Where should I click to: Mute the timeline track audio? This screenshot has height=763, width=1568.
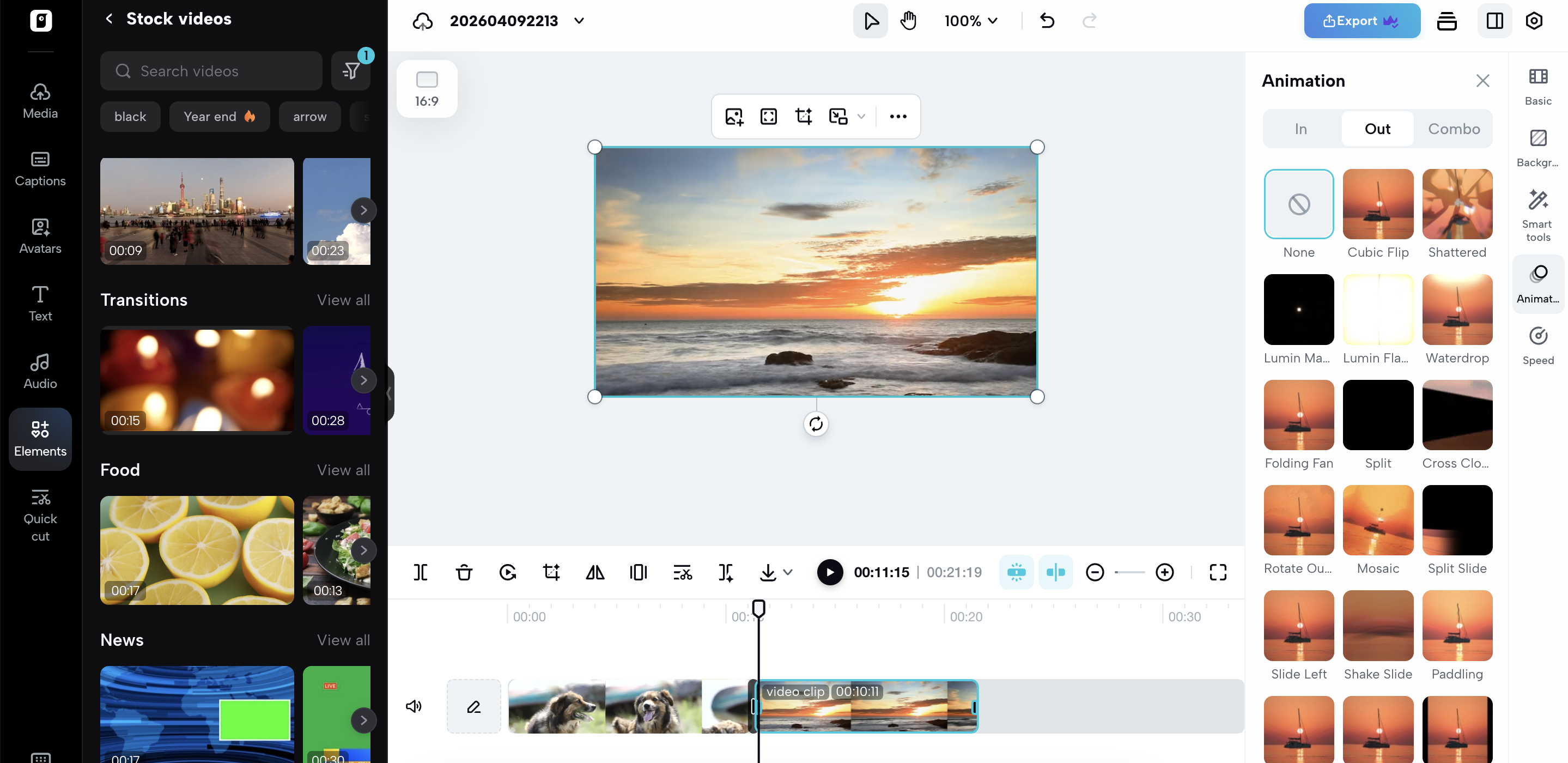(414, 706)
